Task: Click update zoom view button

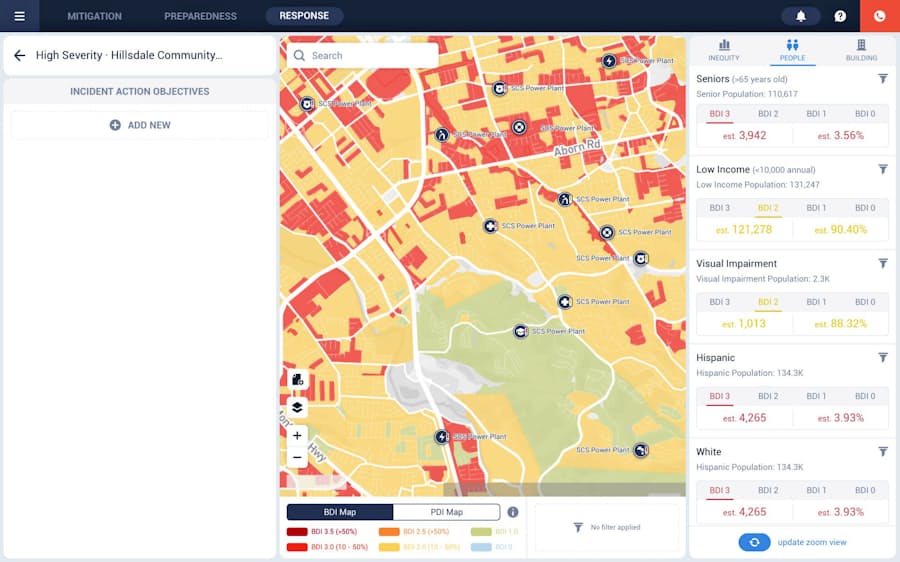Action: pyautogui.click(x=793, y=542)
